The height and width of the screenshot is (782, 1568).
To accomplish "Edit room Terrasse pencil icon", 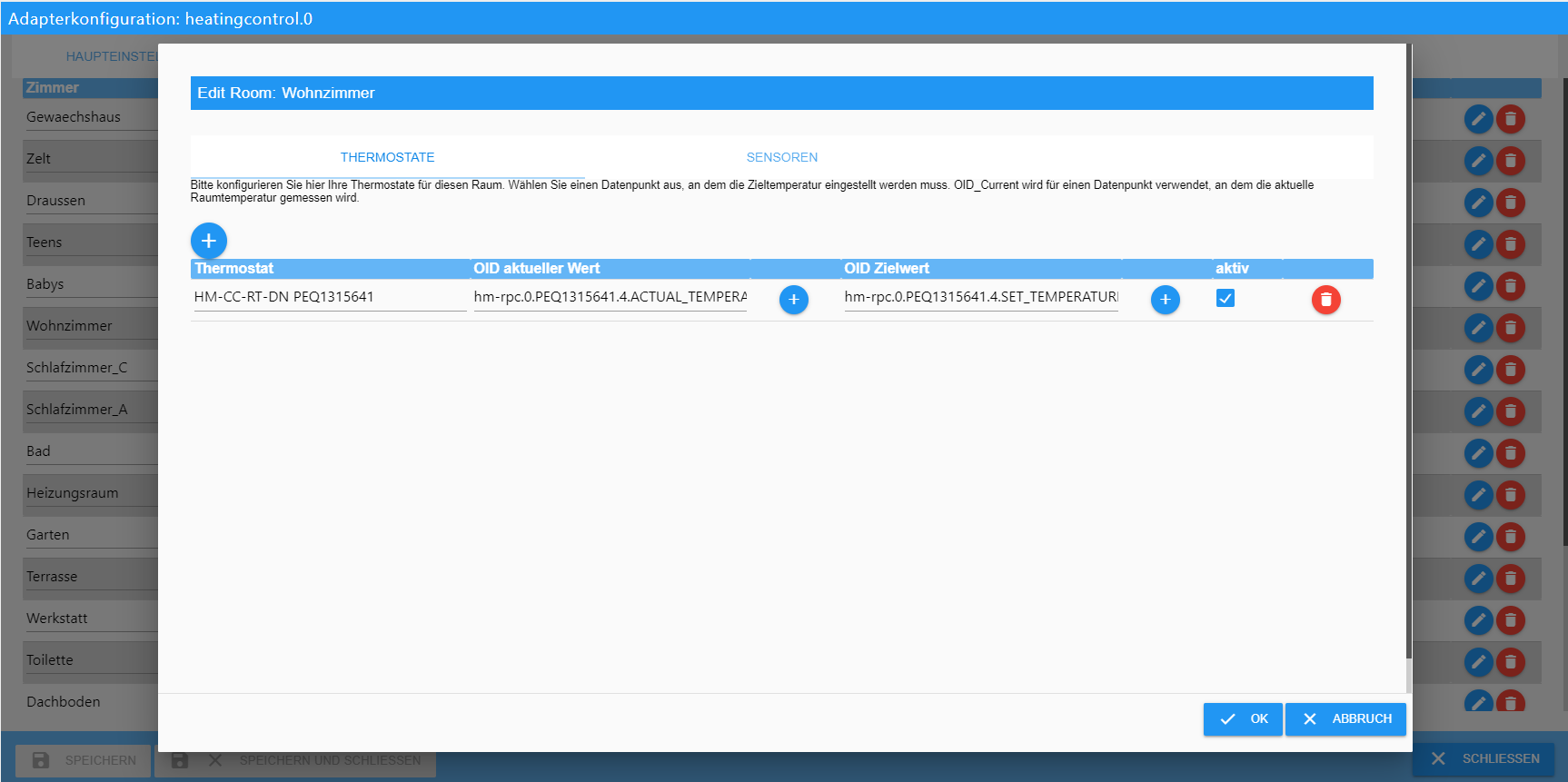I will (1479, 579).
